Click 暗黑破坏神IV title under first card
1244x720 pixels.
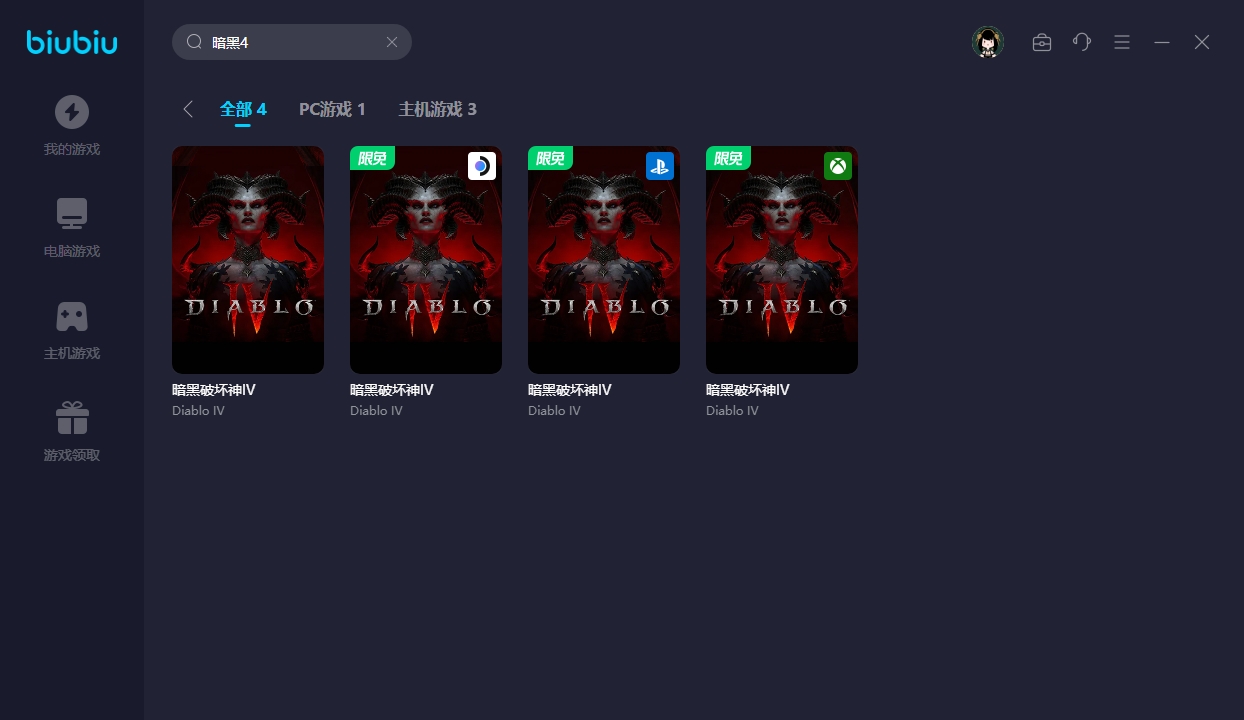214,390
